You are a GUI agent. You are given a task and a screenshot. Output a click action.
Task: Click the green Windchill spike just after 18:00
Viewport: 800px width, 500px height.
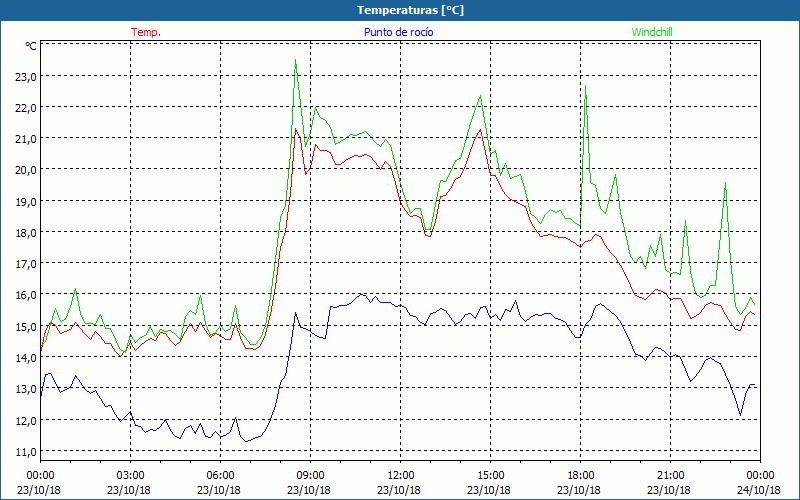pyautogui.click(x=585, y=90)
